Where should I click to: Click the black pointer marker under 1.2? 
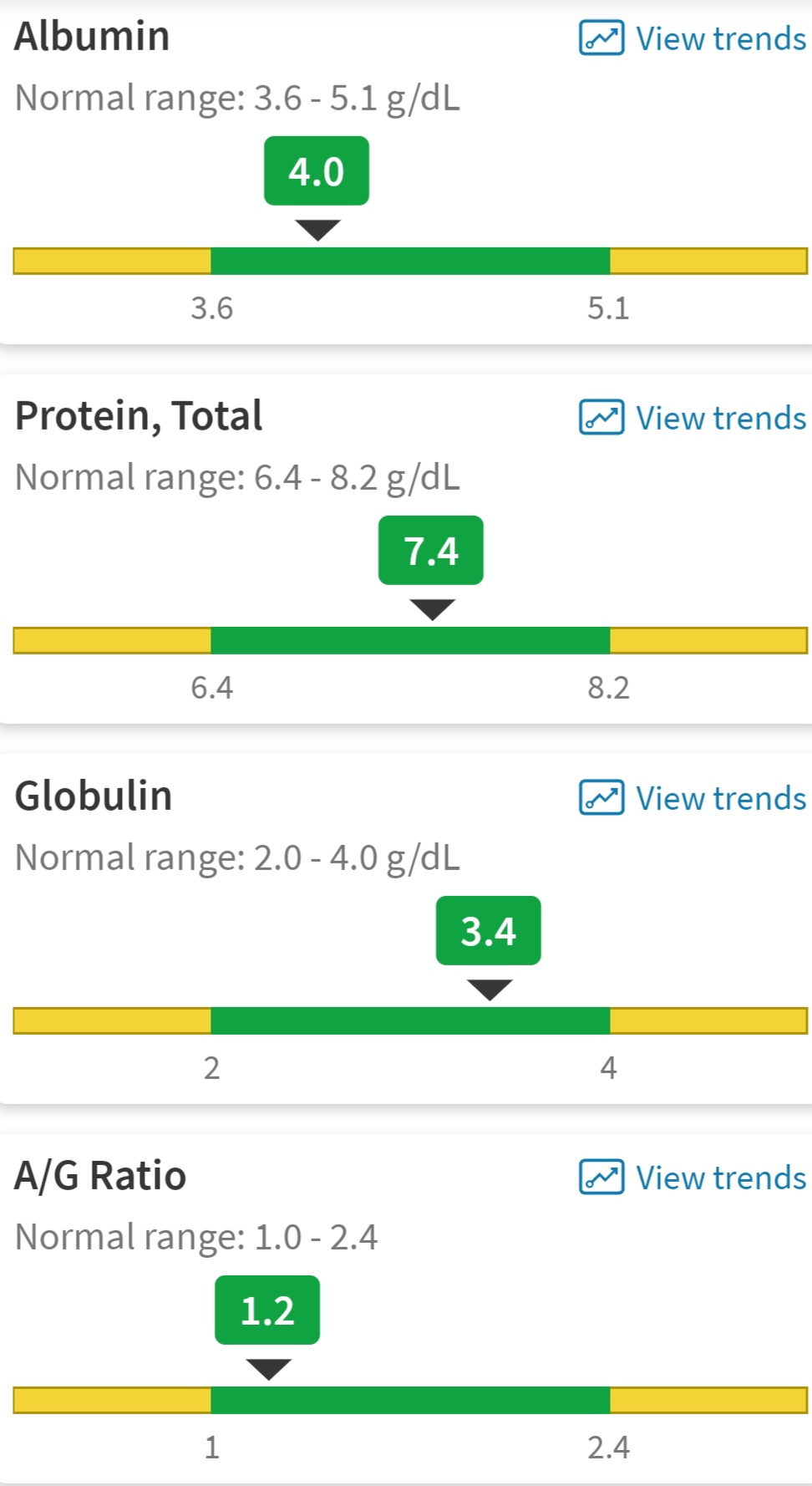click(268, 1369)
